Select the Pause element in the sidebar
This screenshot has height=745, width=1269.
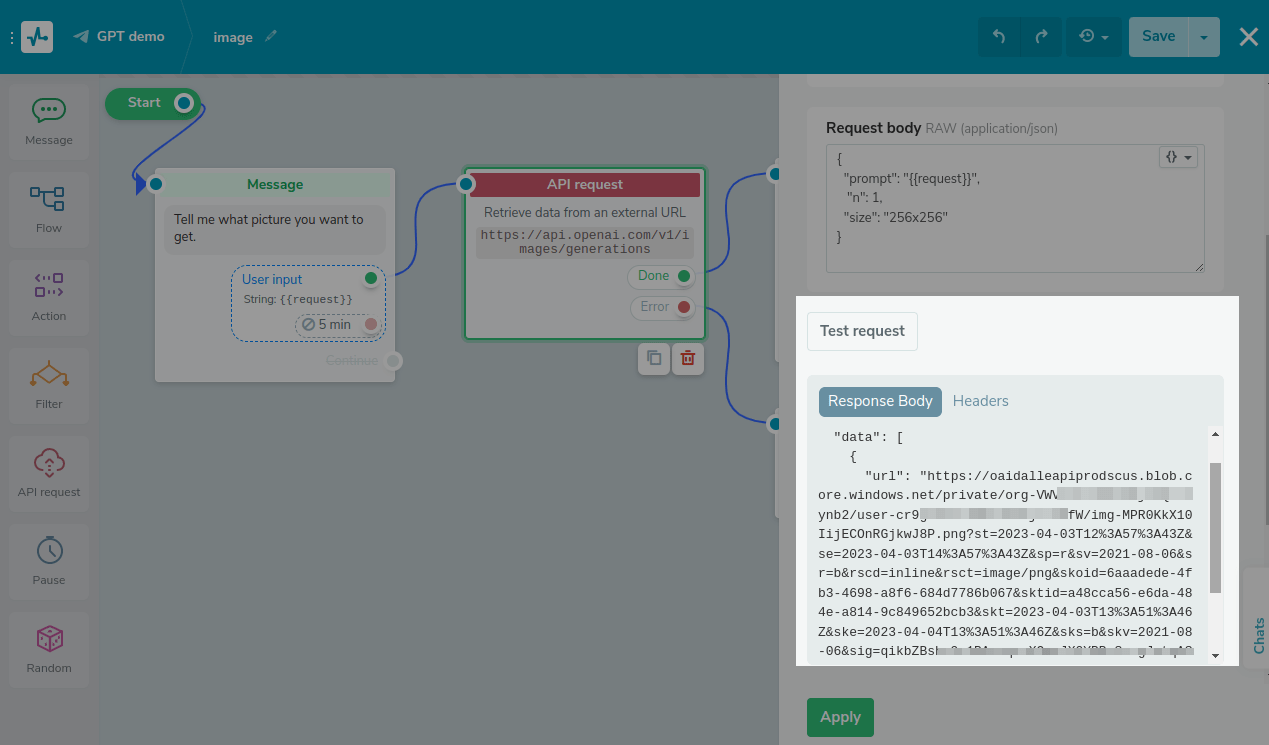(48, 560)
